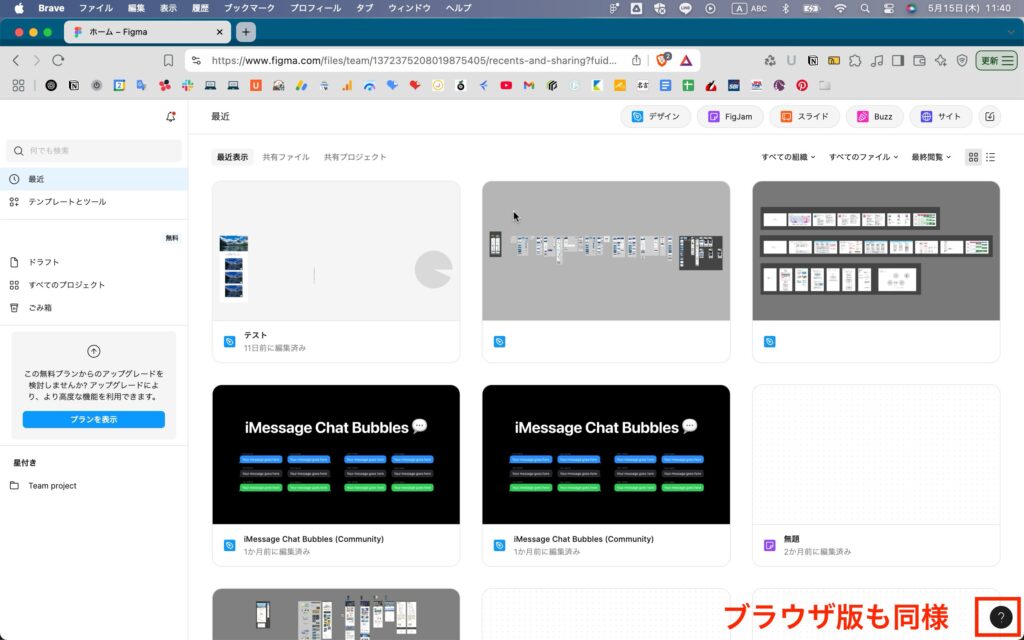
Task: Open the 編集 menu
Action: [x=136, y=8]
